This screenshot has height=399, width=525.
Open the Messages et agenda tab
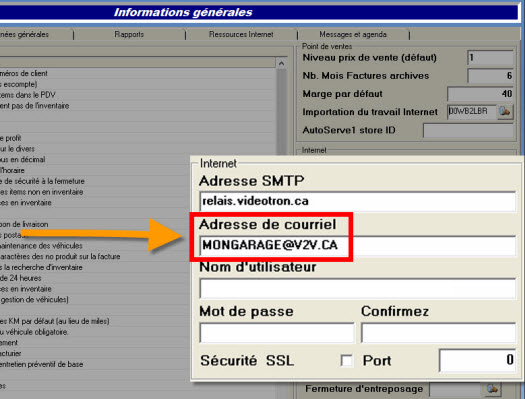point(353,34)
